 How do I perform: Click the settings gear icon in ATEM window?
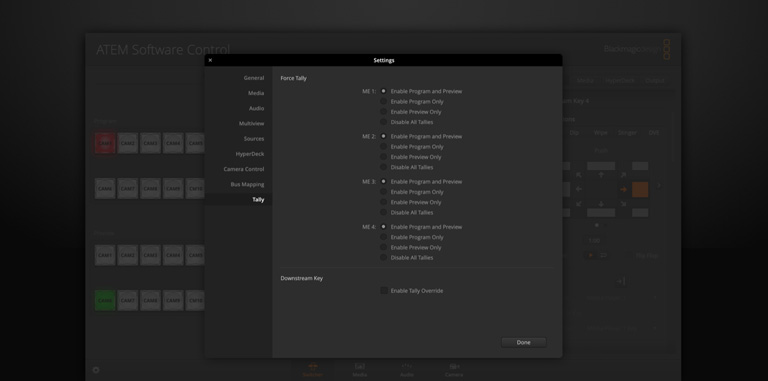point(96,370)
